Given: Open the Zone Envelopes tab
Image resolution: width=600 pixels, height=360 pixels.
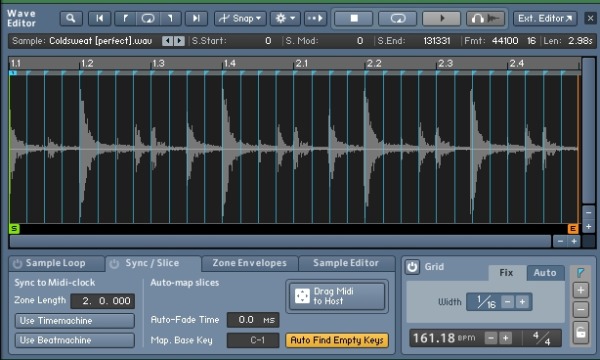Looking at the screenshot, I should [249, 263].
